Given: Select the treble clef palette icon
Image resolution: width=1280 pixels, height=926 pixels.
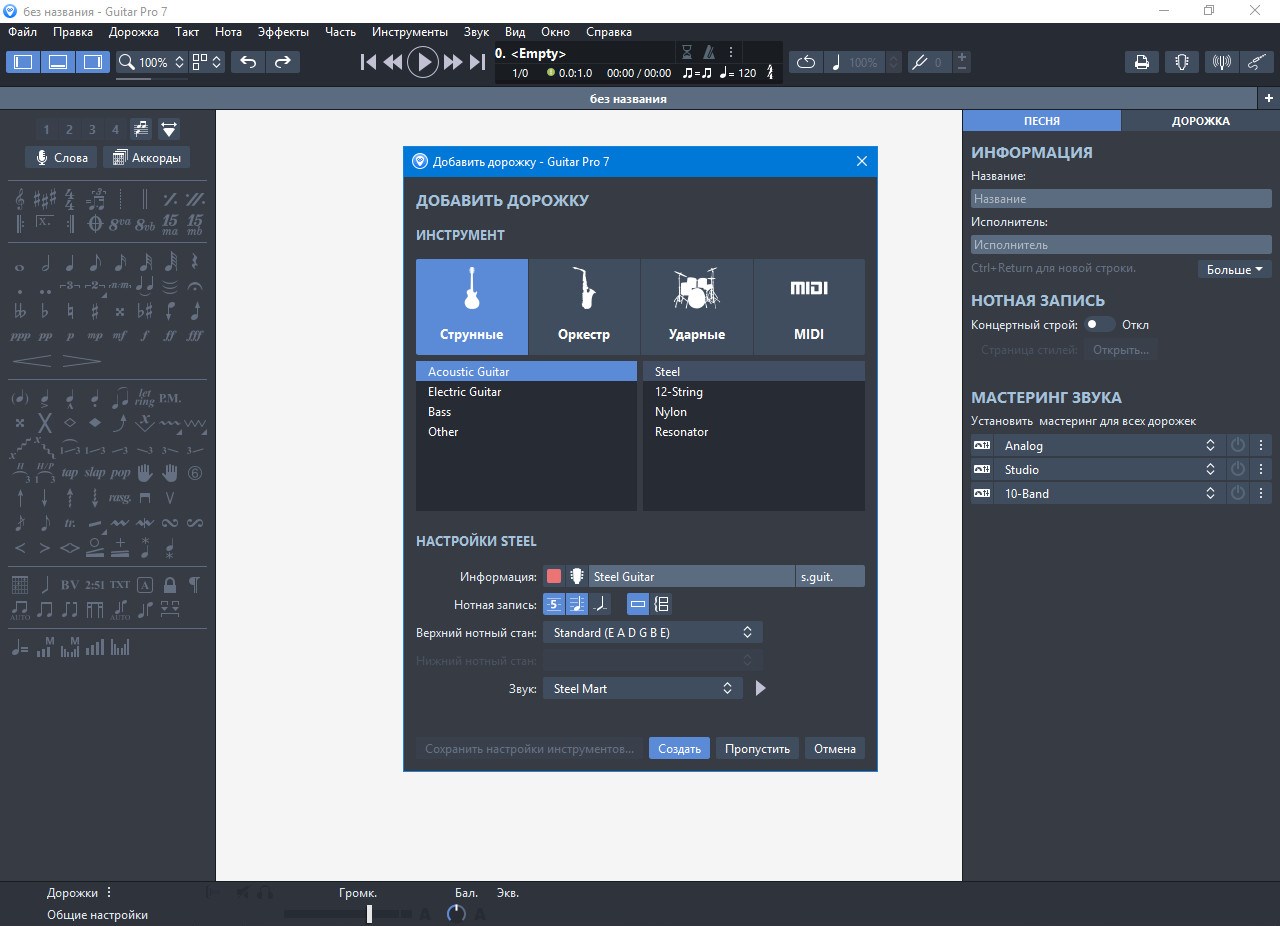Looking at the screenshot, I should 20,199.
